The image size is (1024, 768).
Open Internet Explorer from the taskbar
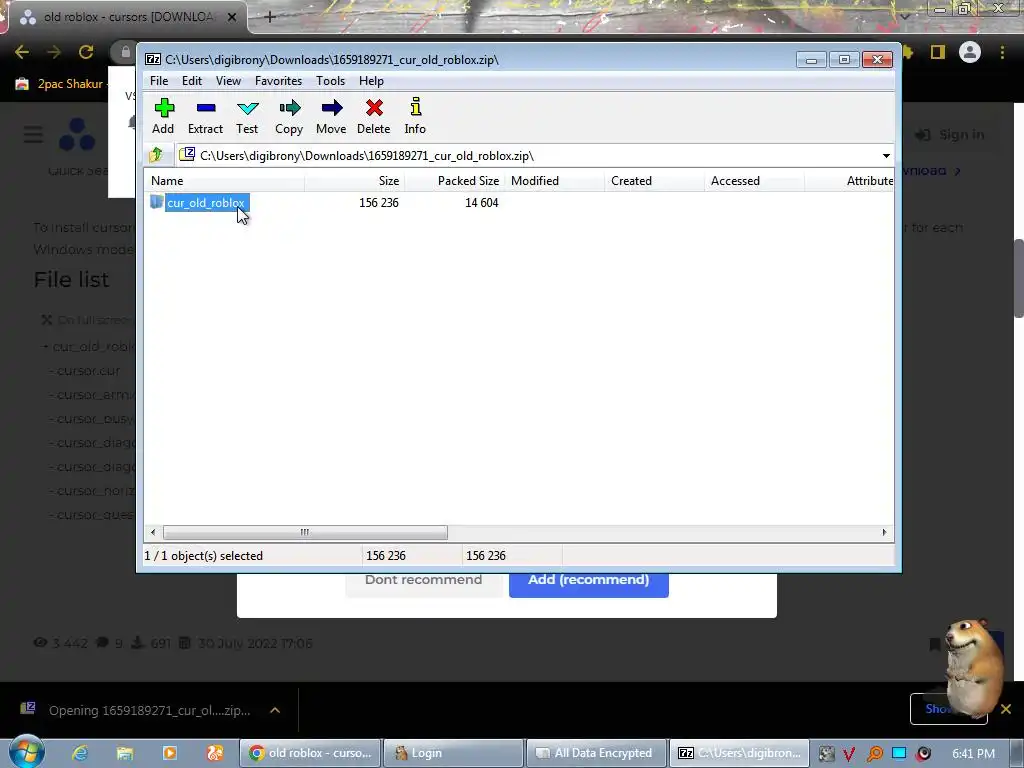pyautogui.click(x=80, y=753)
